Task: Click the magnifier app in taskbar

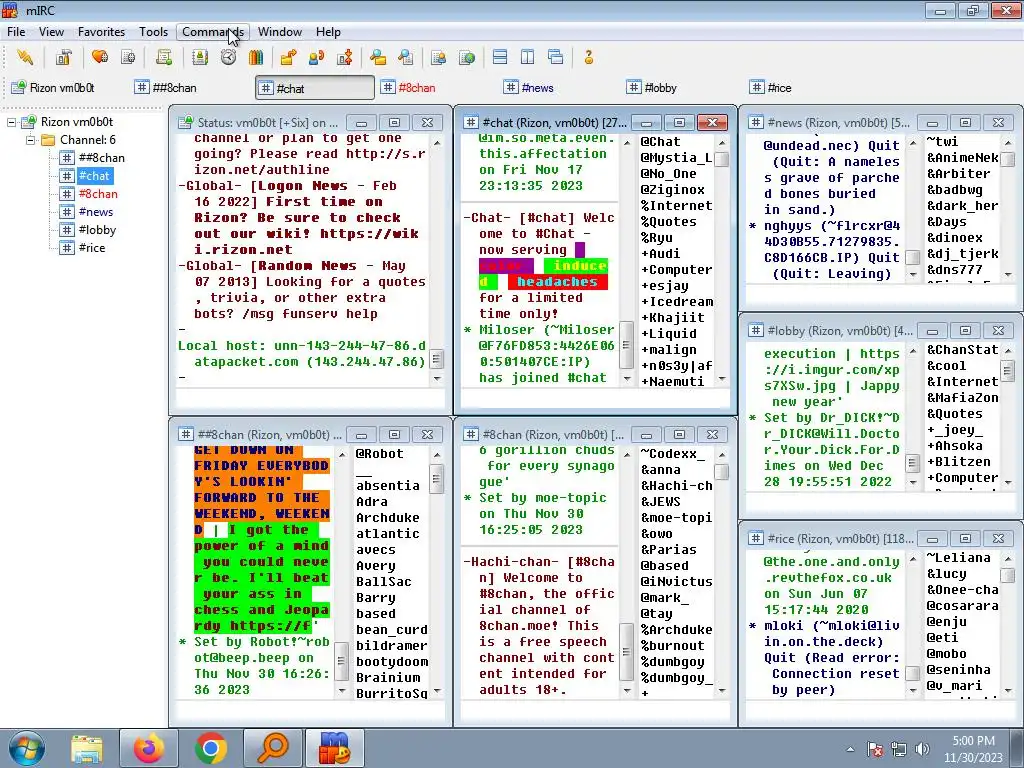Action: coord(272,748)
